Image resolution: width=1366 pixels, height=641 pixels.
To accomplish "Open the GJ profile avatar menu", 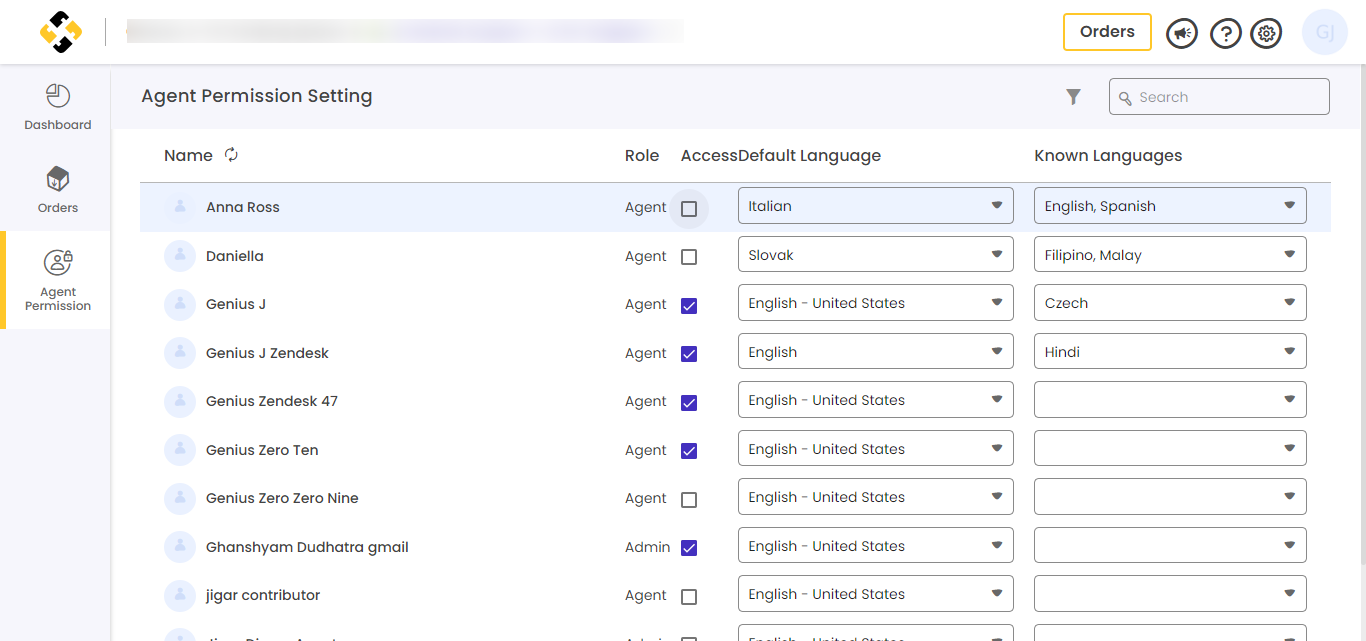I will pyautogui.click(x=1324, y=32).
